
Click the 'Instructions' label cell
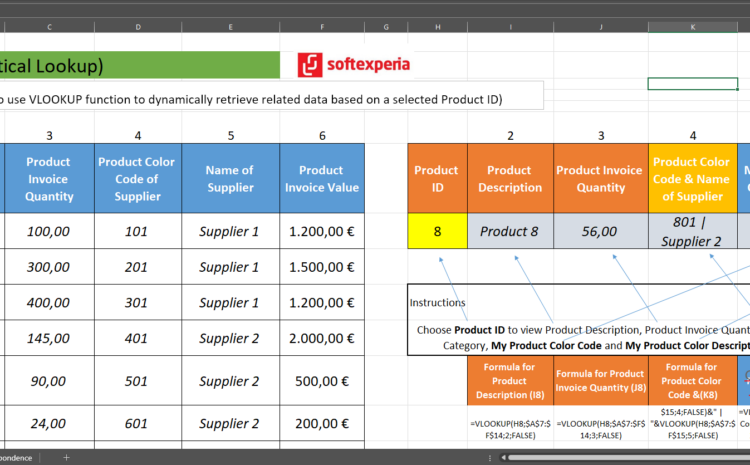pos(437,302)
